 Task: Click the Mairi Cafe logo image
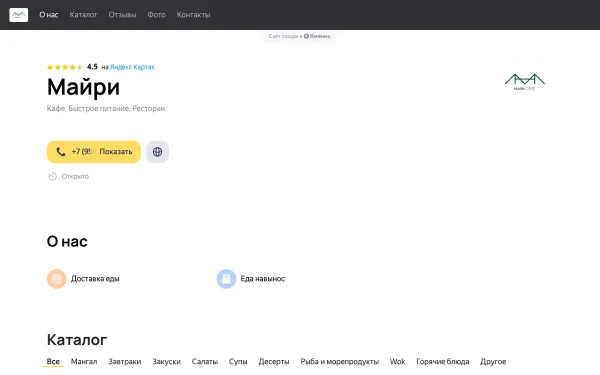(x=525, y=82)
